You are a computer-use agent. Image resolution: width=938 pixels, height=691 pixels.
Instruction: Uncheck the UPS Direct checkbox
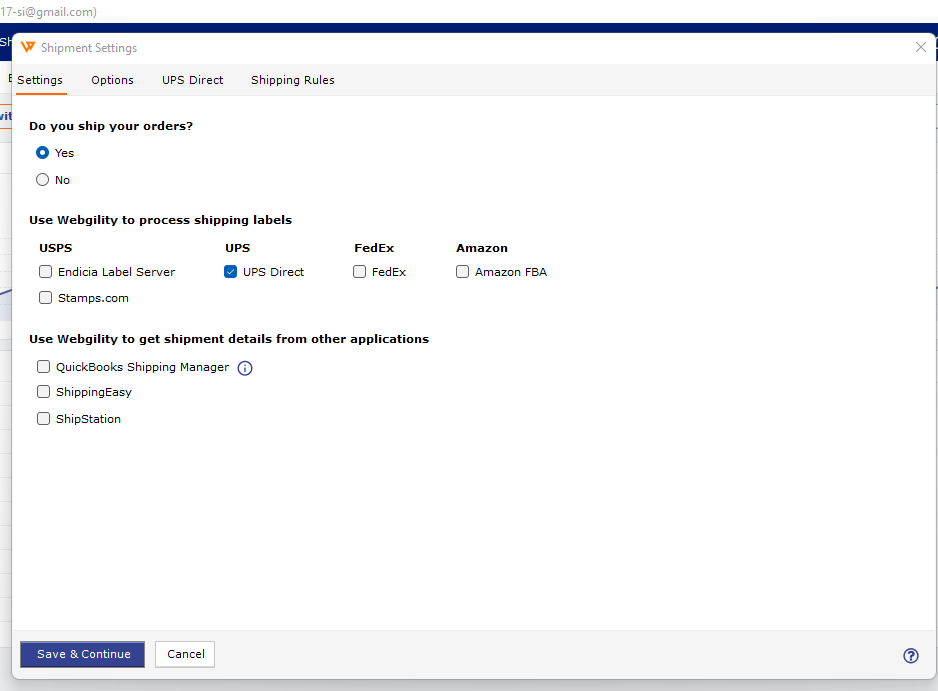[x=230, y=272]
